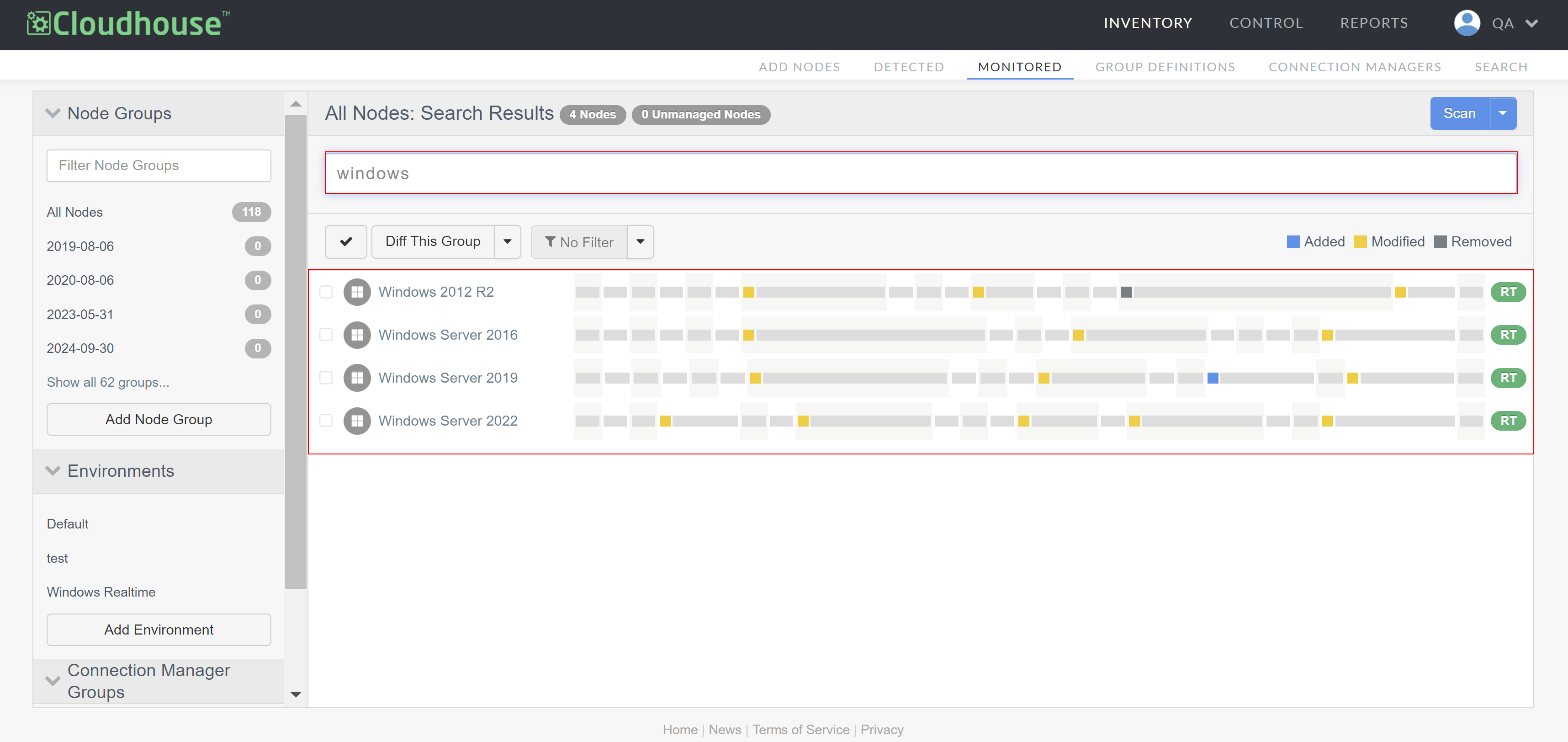The height and width of the screenshot is (742, 1568).
Task: Click the RT badge for Windows Server 2022
Action: click(x=1508, y=420)
